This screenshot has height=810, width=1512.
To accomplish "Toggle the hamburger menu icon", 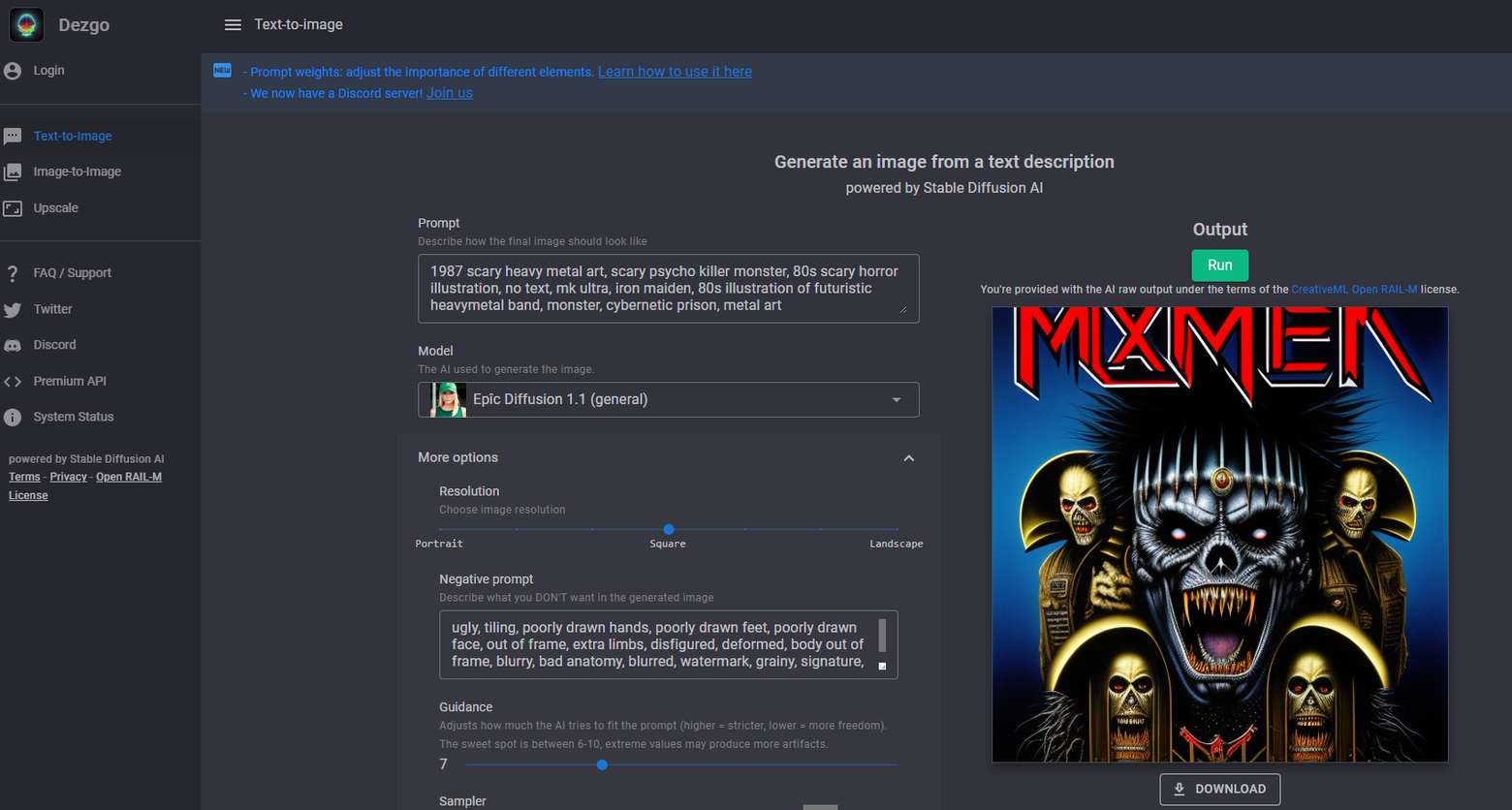I will [233, 25].
